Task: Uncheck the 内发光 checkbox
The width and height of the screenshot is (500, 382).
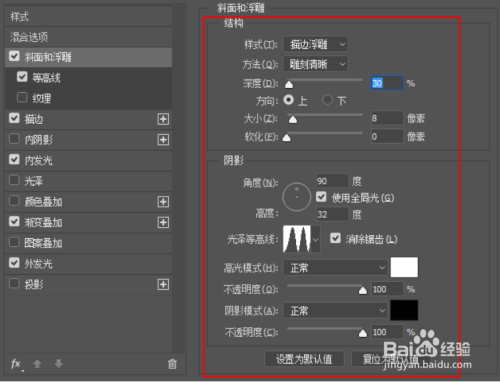Action: click(14, 159)
